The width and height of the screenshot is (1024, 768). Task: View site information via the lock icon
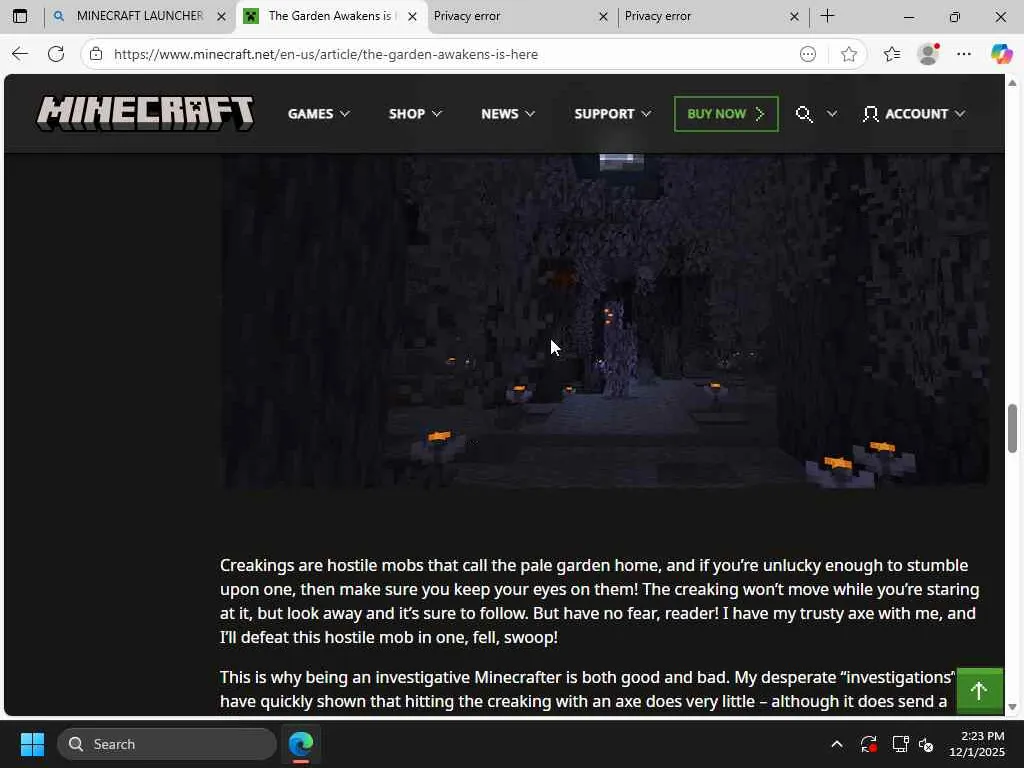pyautogui.click(x=96, y=54)
